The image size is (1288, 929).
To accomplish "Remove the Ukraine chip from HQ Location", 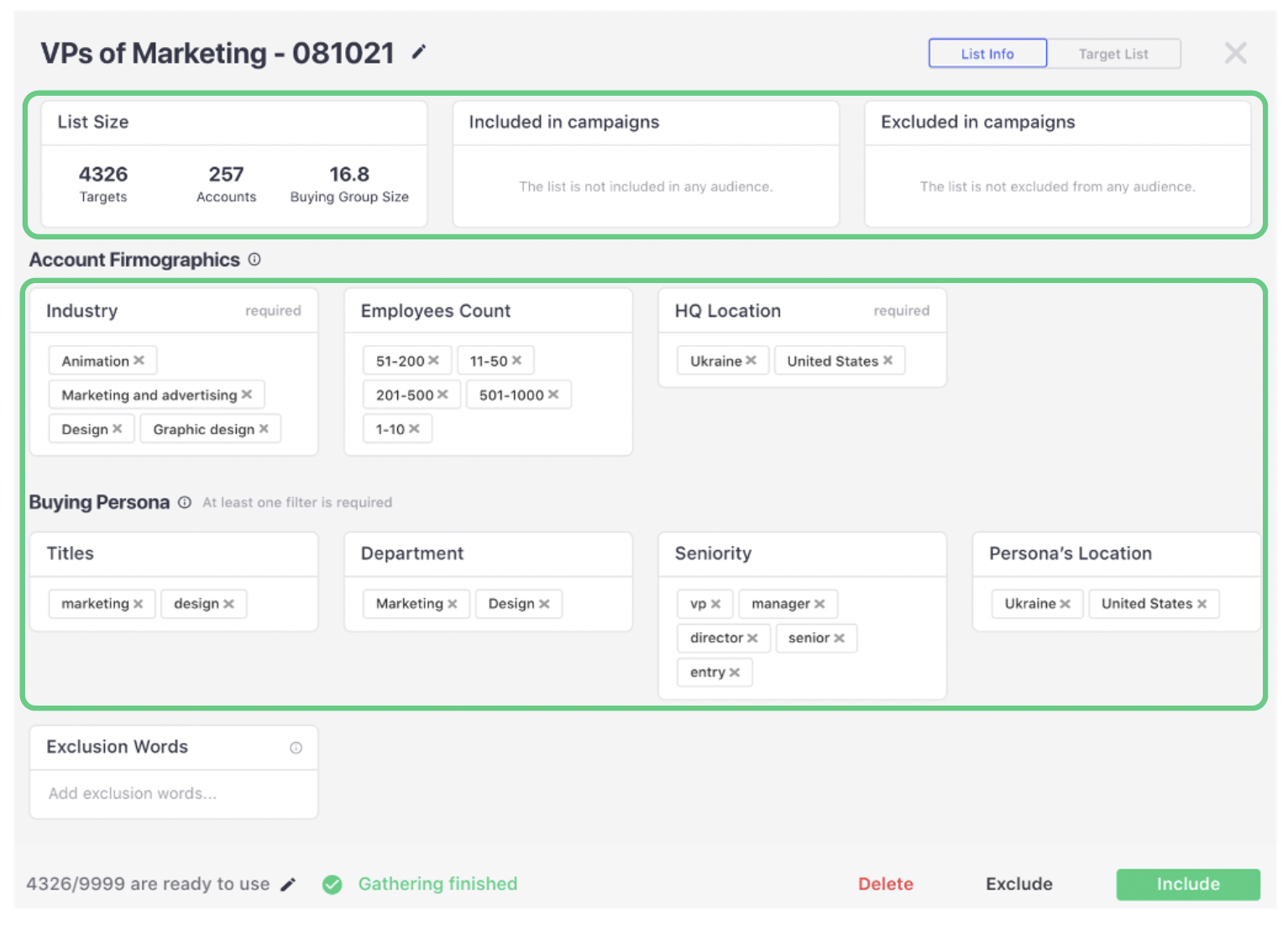I will pos(752,360).
